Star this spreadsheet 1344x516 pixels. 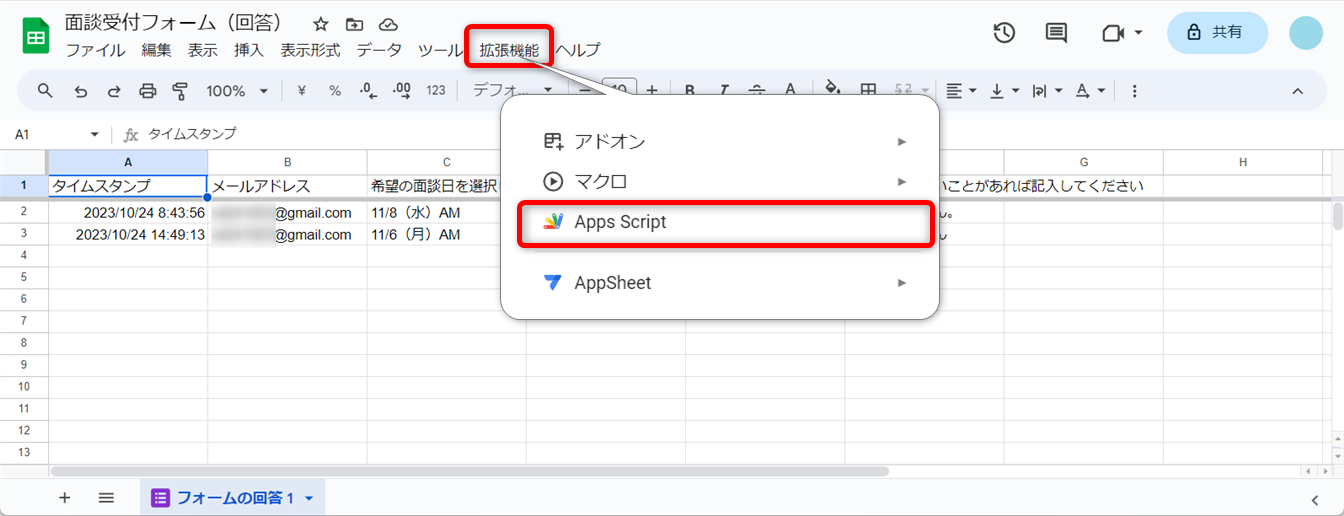(x=320, y=24)
